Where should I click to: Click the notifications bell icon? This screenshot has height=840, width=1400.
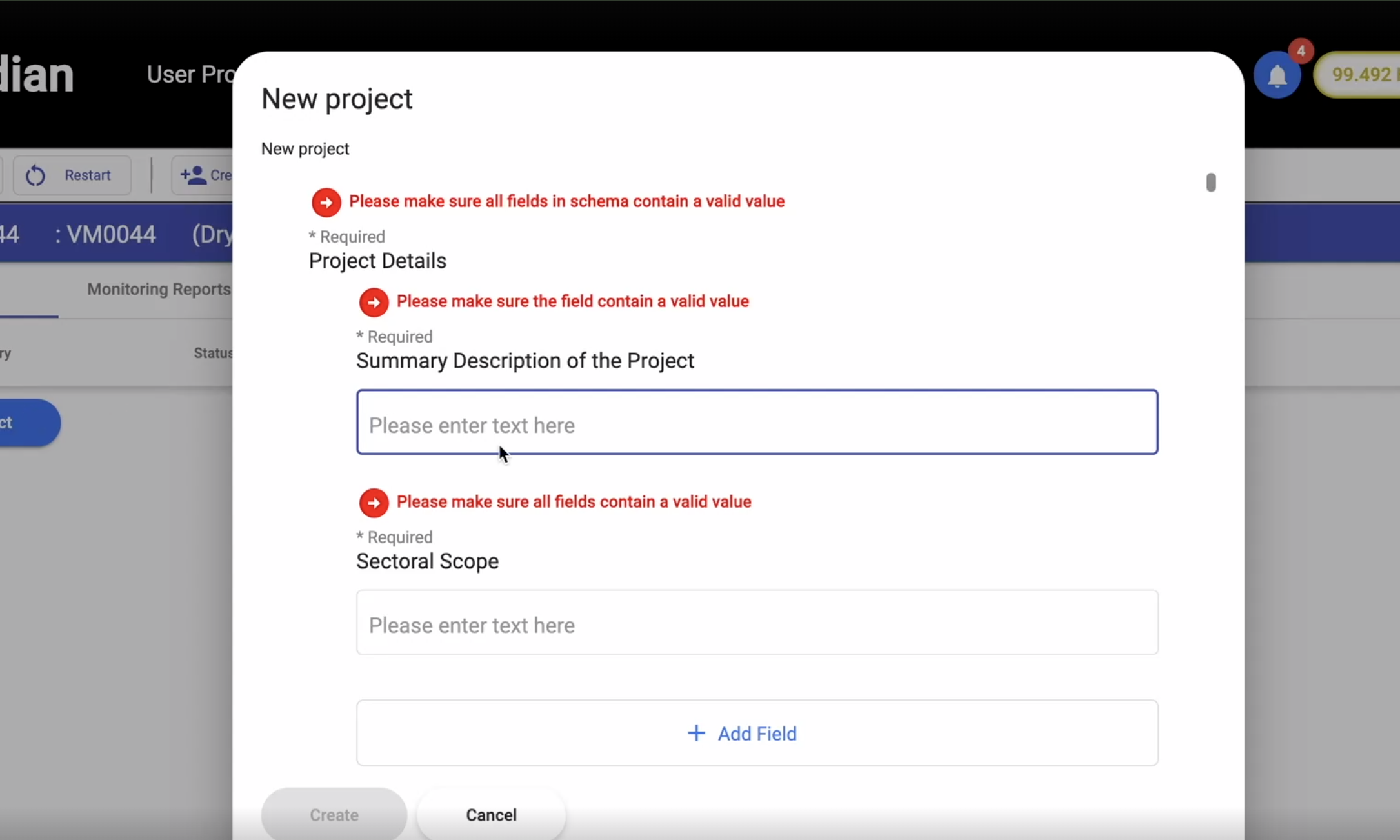1277,77
